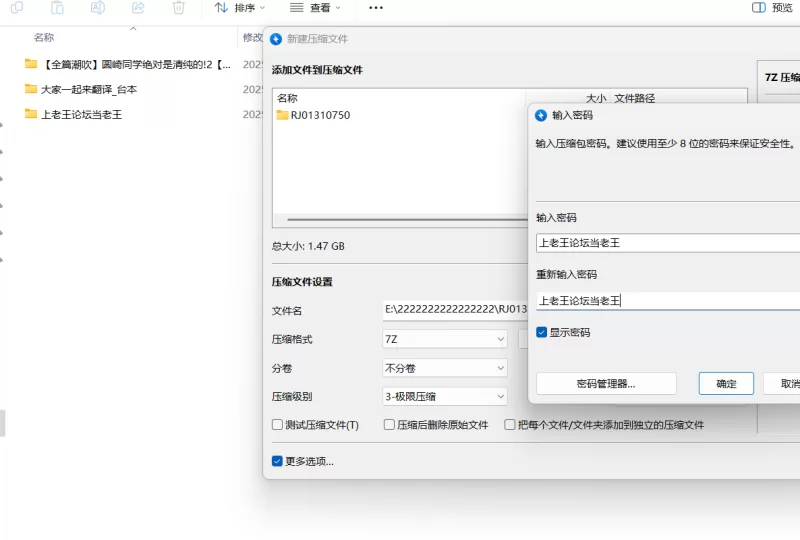Viewport: 800px width, 540px height.
Task: Open 密码管理器... button
Action: click(606, 384)
